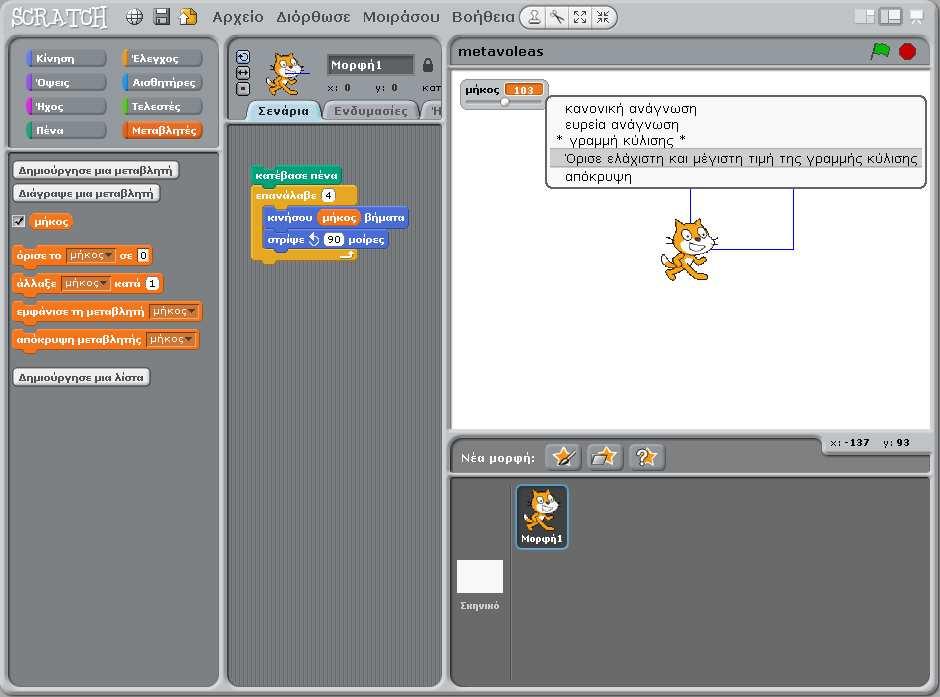Open the language globe icon
Screen dimensions: 940x697
(x=134, y=17)
